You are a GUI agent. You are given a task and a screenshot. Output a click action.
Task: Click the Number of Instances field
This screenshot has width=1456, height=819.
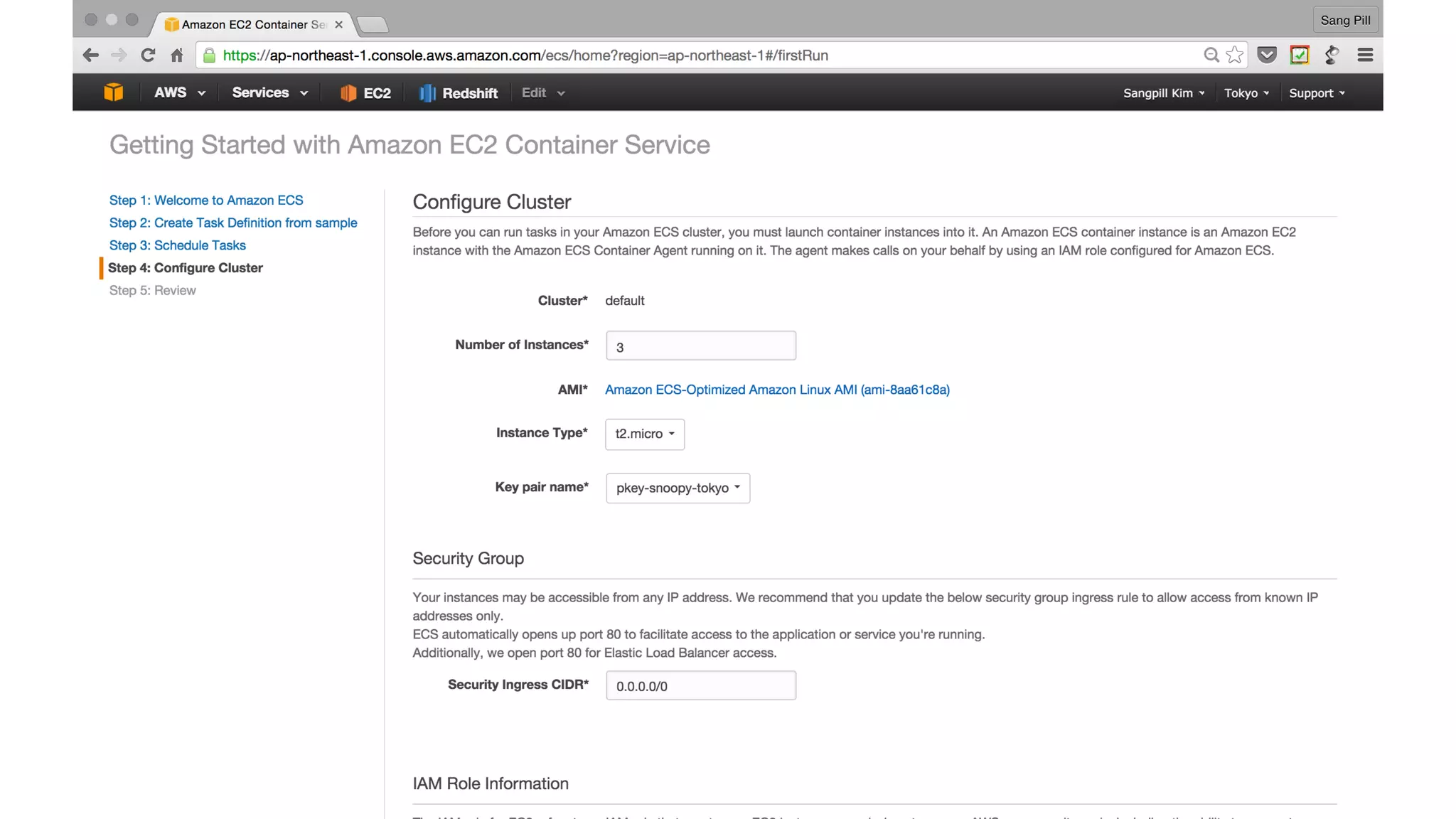click(700, 346)
